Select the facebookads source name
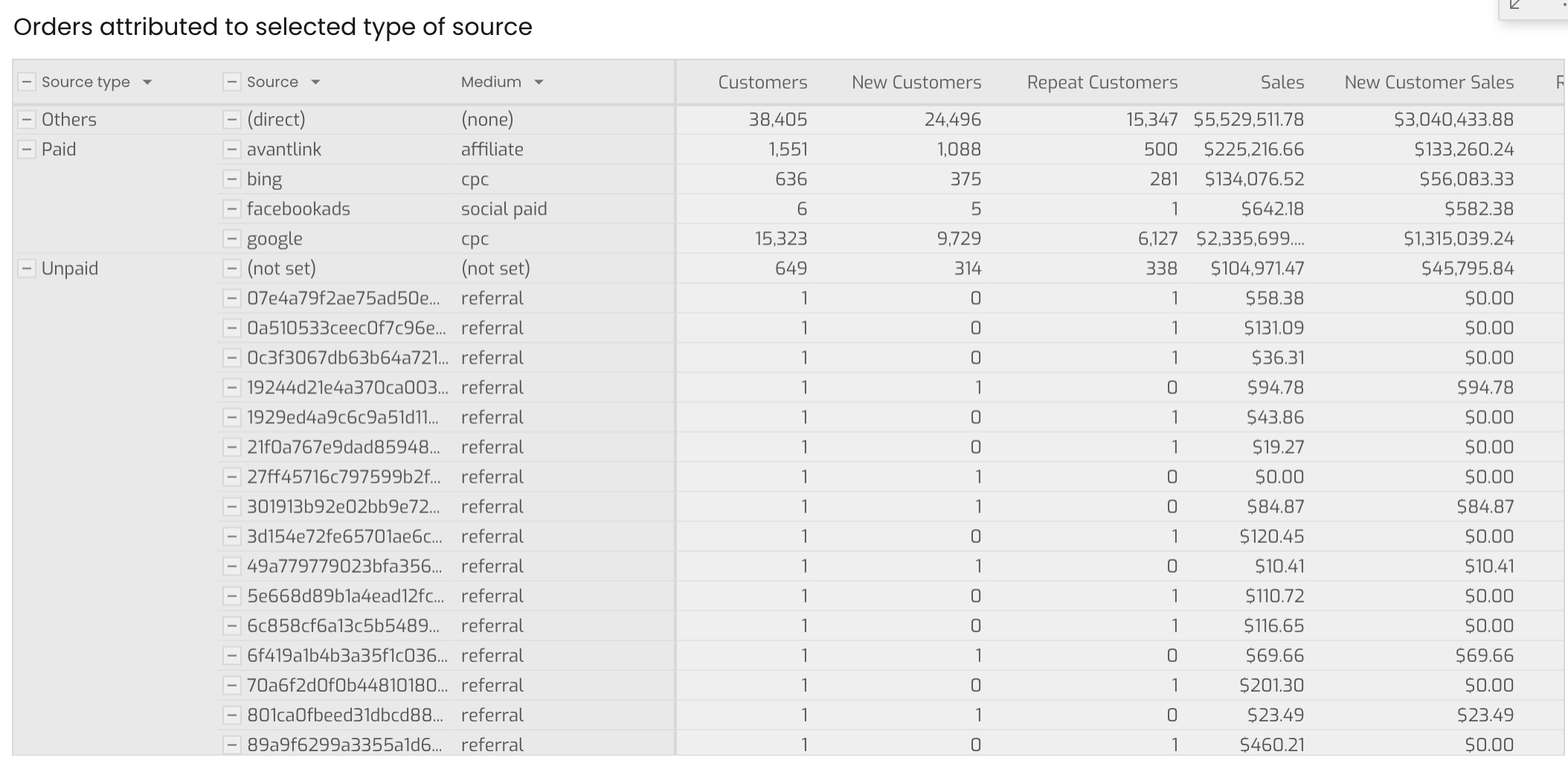 tap(298, 208)
